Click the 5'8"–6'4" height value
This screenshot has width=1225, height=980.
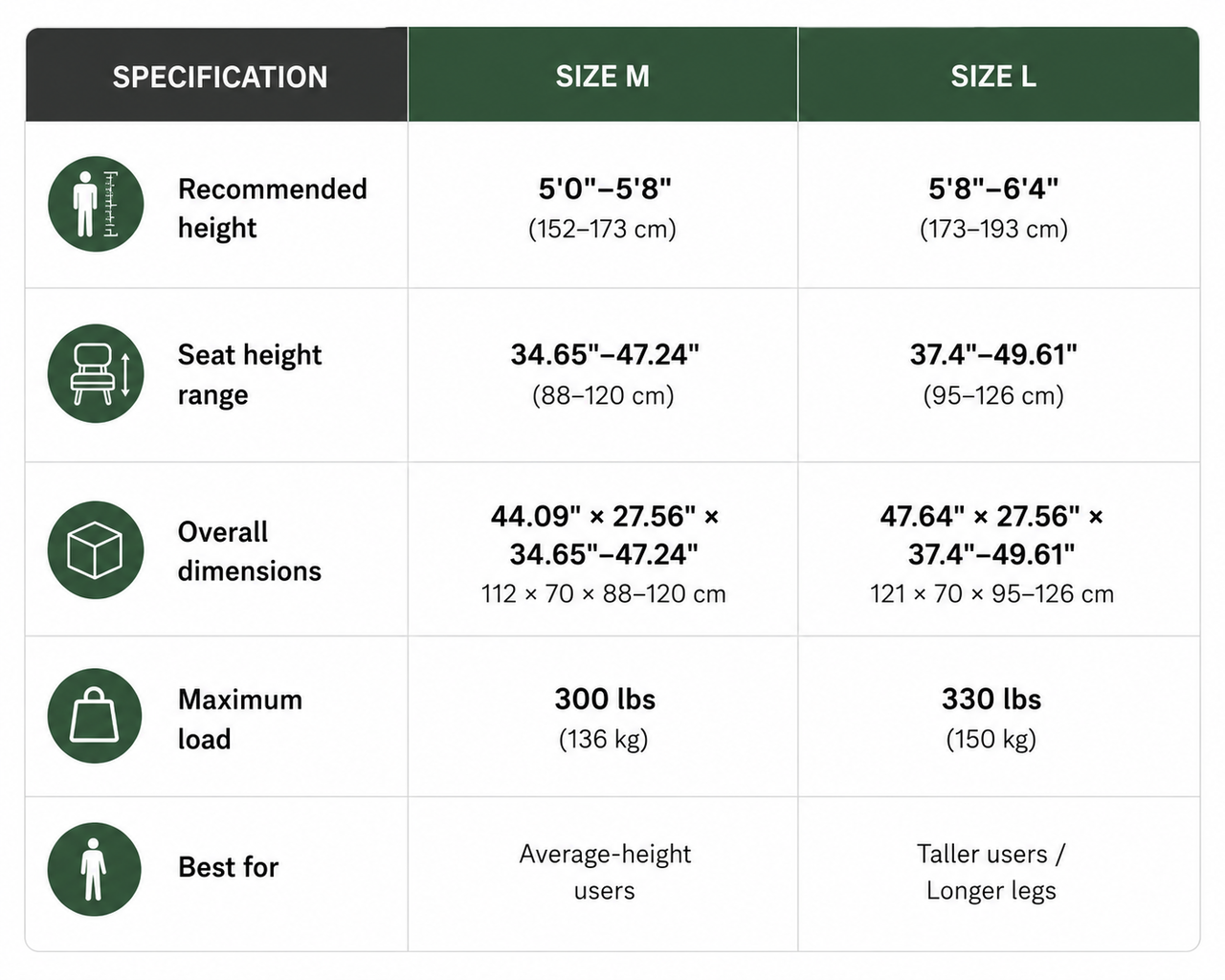point(993,189)
